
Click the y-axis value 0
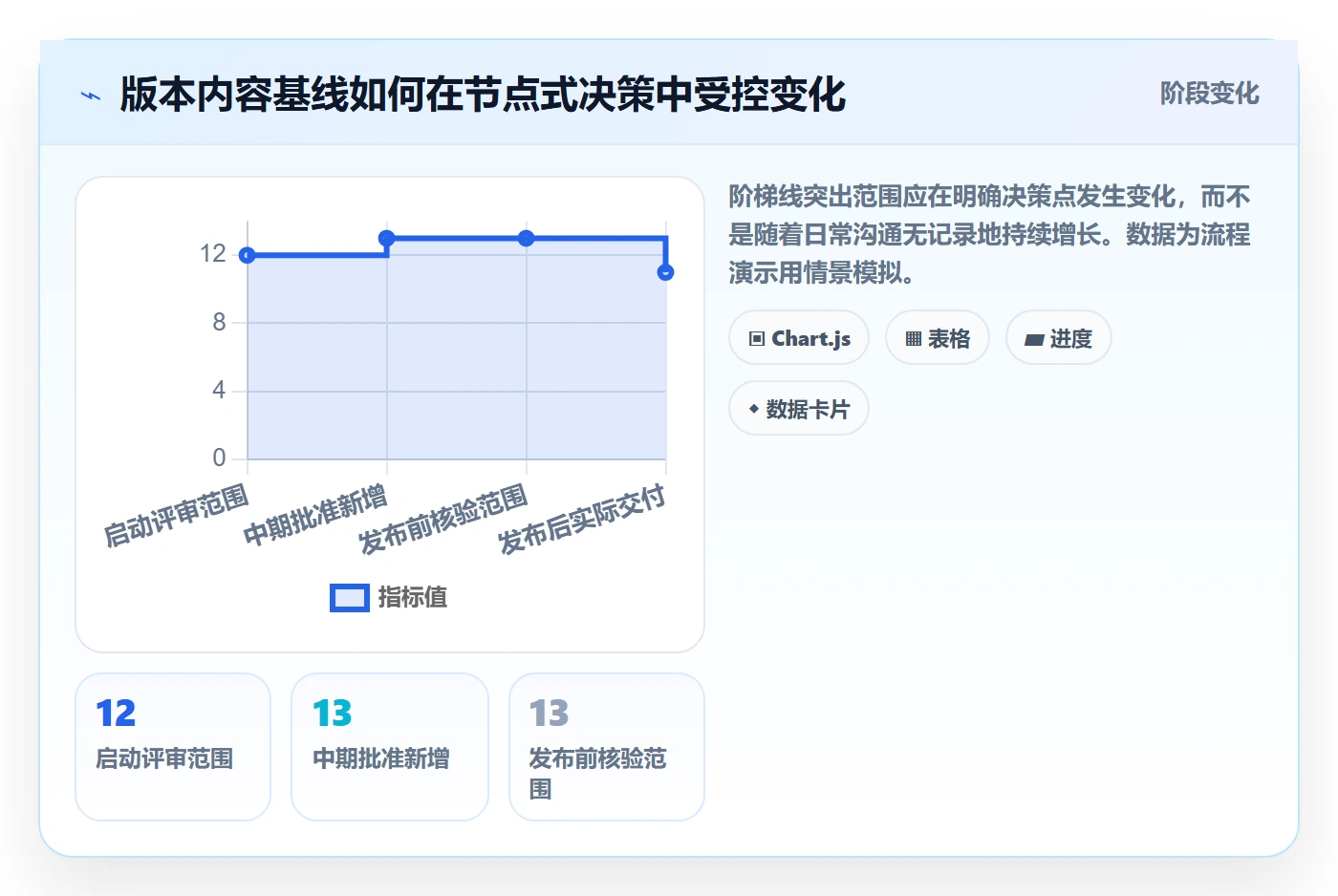pyautogui.click(x=220, y=459)
